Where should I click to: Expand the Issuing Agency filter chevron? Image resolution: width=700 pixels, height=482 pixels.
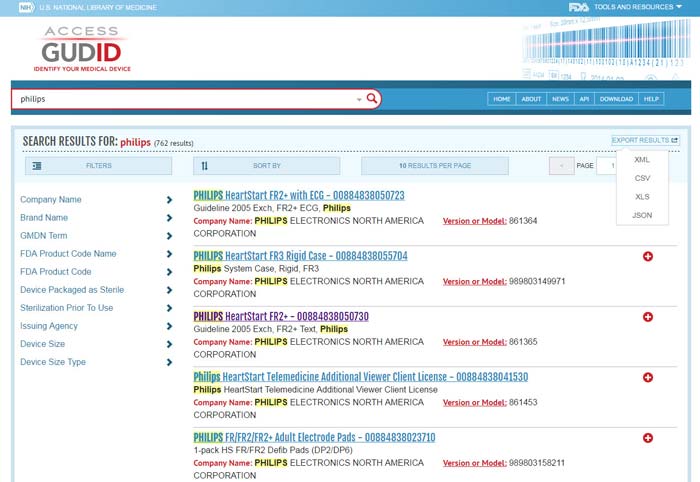pos(169,326)
